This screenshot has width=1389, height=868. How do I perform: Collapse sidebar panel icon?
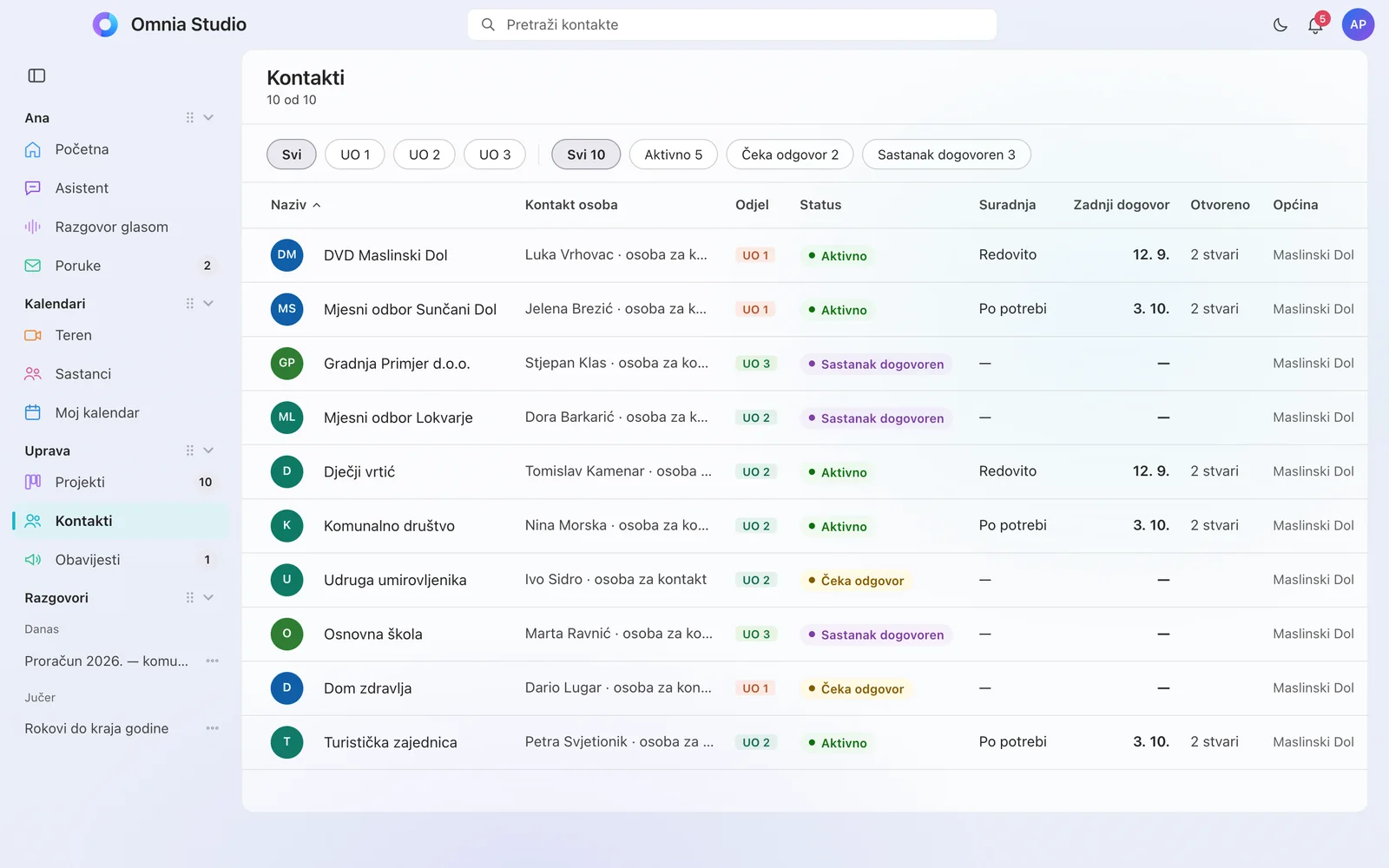(x=36, y=76)
